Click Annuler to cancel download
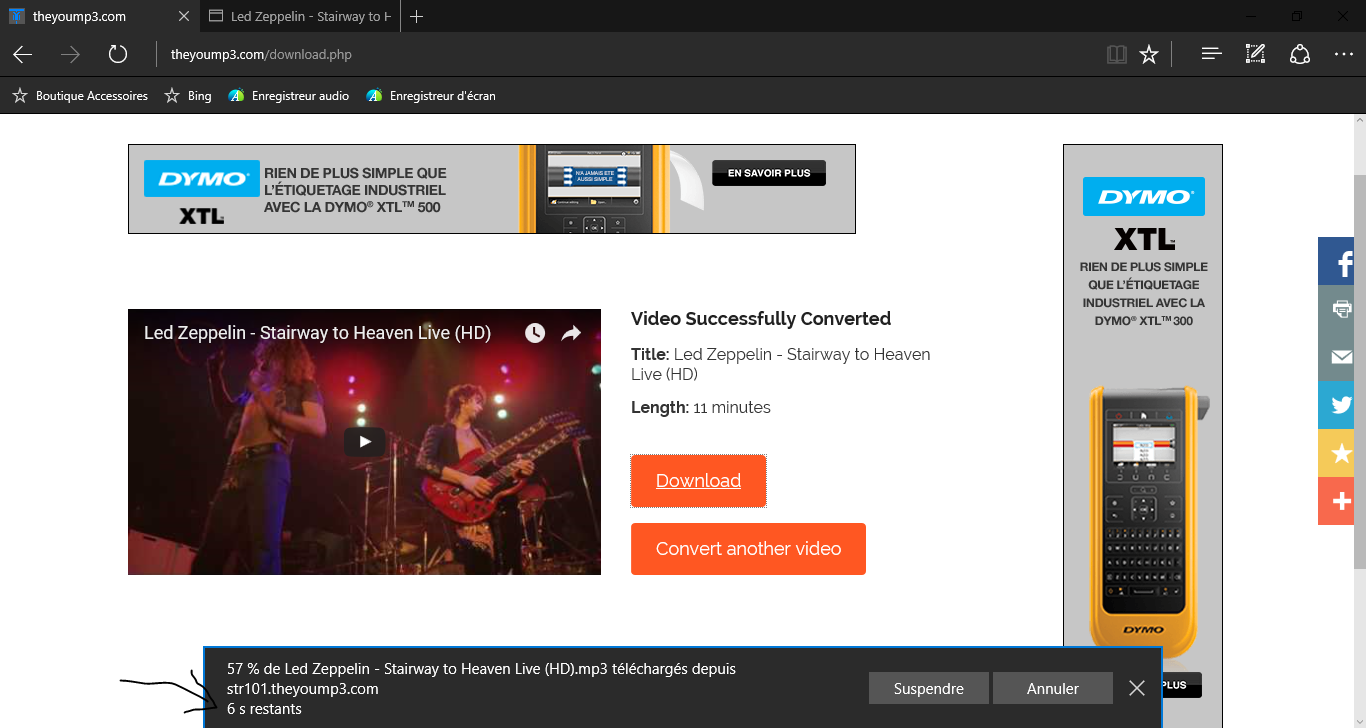The width and height of the screenshot is (1366, 728). tap(1053, 688)
